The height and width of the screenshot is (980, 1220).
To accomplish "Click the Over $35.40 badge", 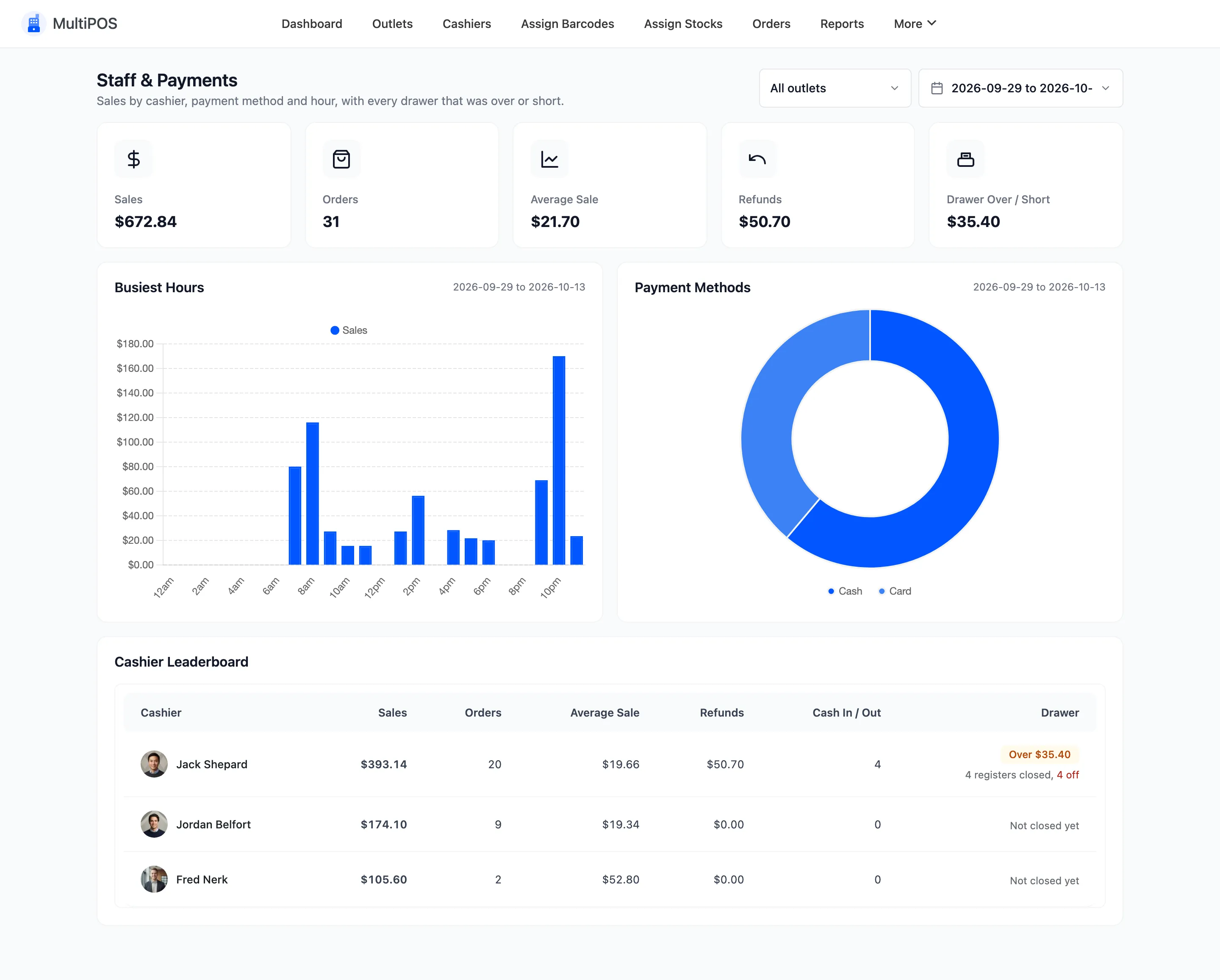I will pos(1040,754).
